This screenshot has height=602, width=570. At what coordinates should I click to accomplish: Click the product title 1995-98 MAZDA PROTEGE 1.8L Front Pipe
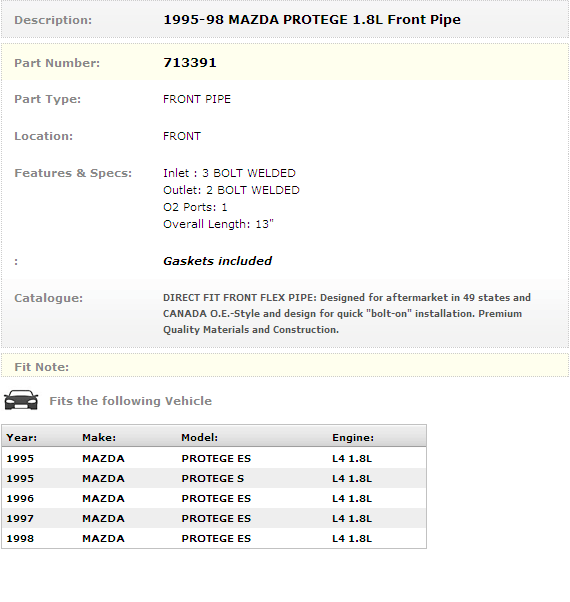312,20
